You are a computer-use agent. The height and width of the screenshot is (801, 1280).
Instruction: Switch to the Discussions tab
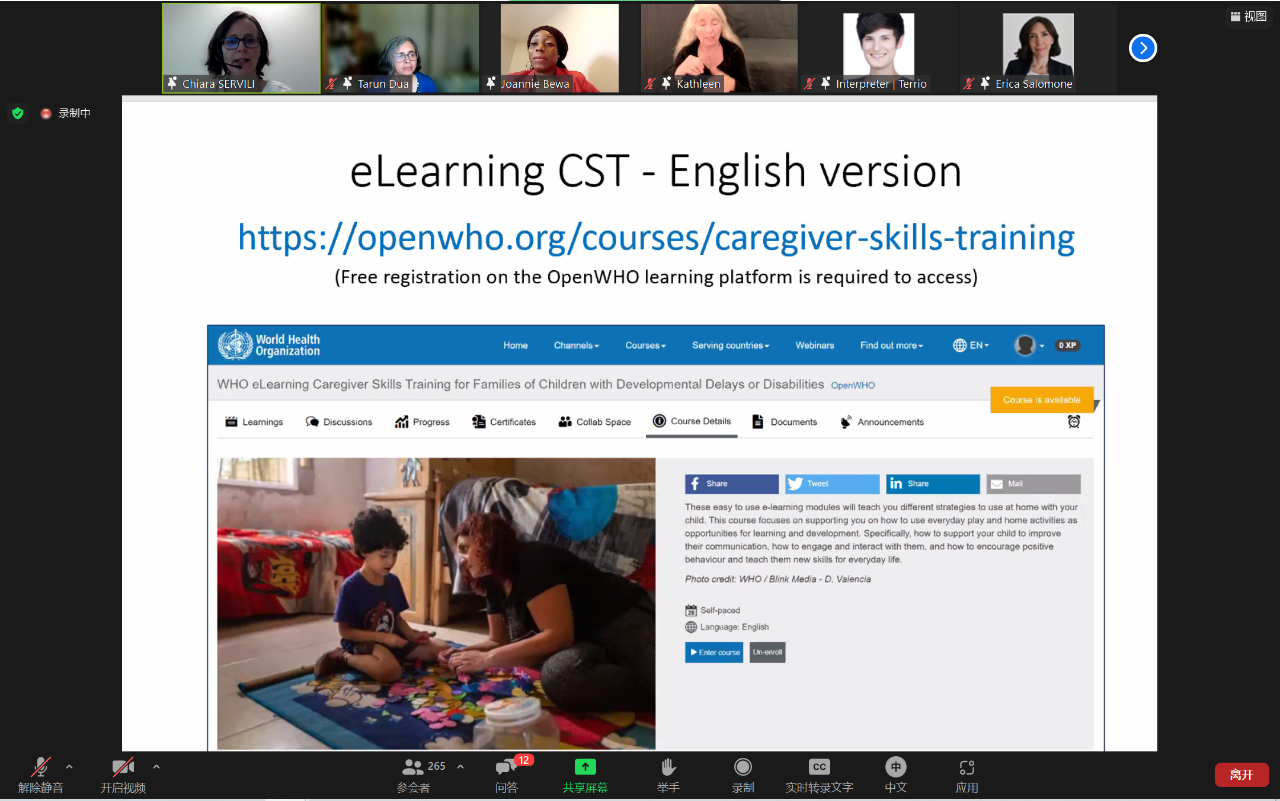339,422
